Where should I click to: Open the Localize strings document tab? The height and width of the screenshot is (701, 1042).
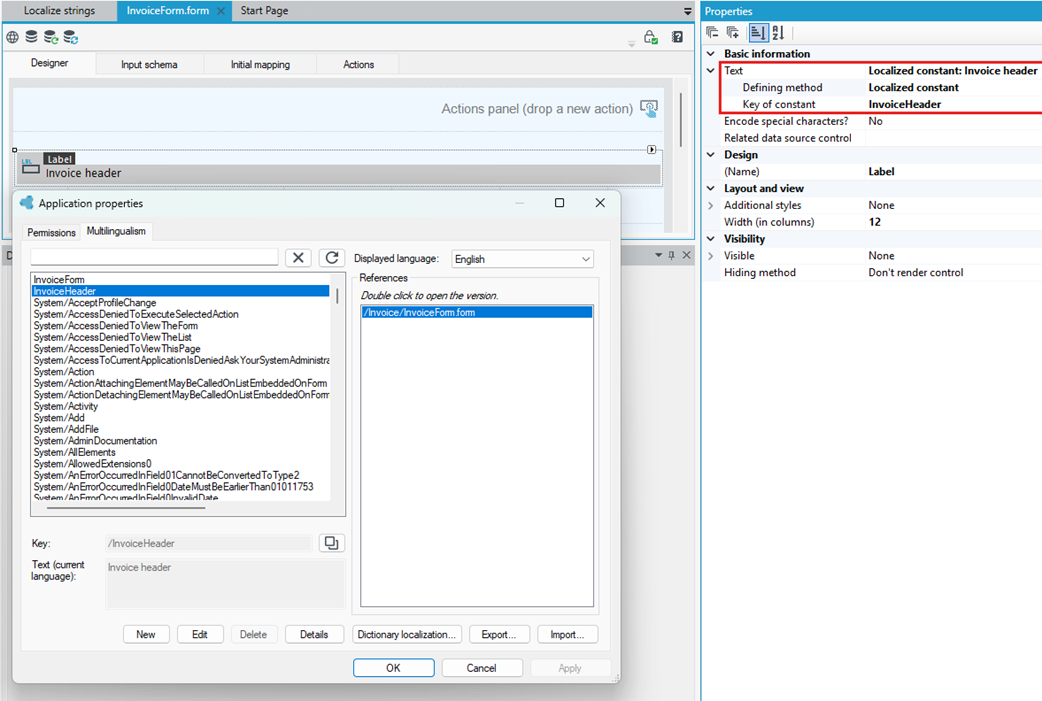(59, 11)
